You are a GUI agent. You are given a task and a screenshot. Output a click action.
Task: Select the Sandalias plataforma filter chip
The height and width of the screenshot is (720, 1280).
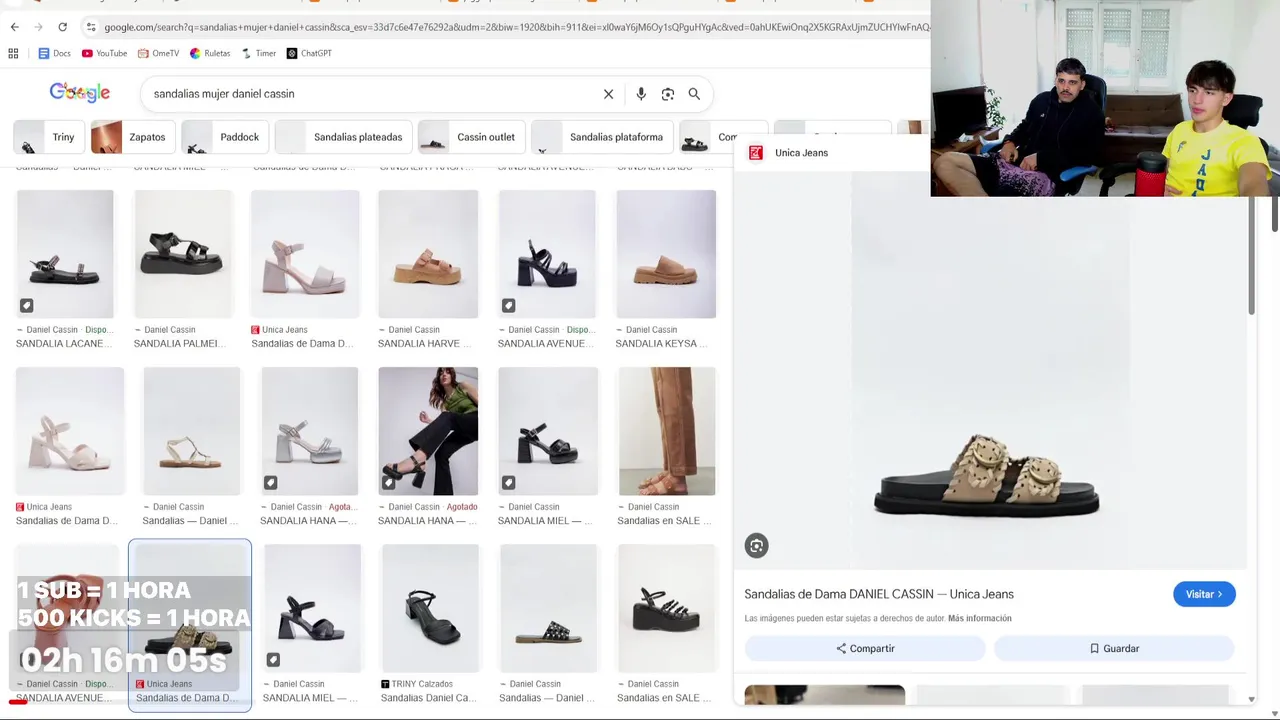601,137
